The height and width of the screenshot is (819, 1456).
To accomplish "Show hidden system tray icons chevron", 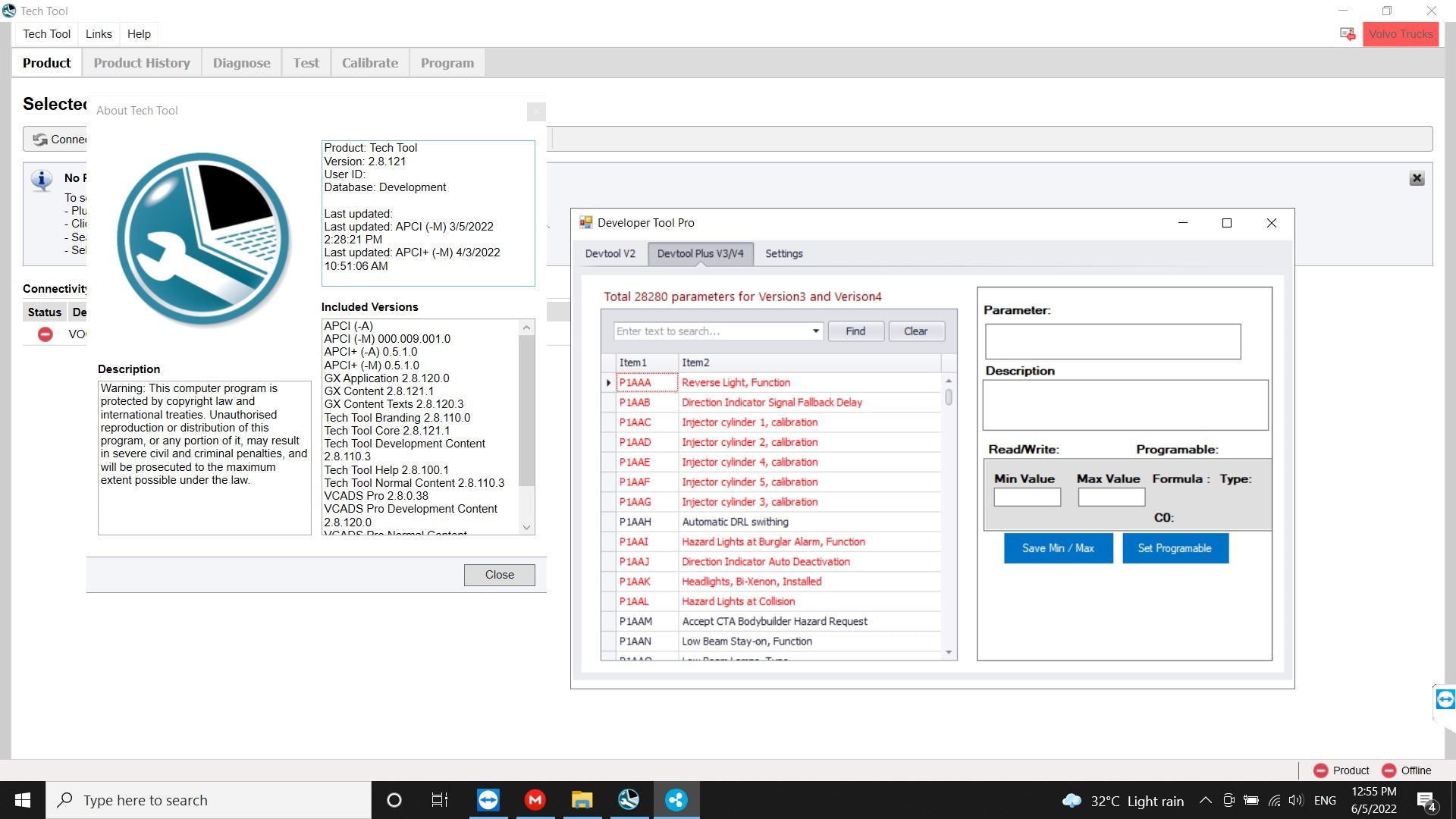I will coord(1205,801).
